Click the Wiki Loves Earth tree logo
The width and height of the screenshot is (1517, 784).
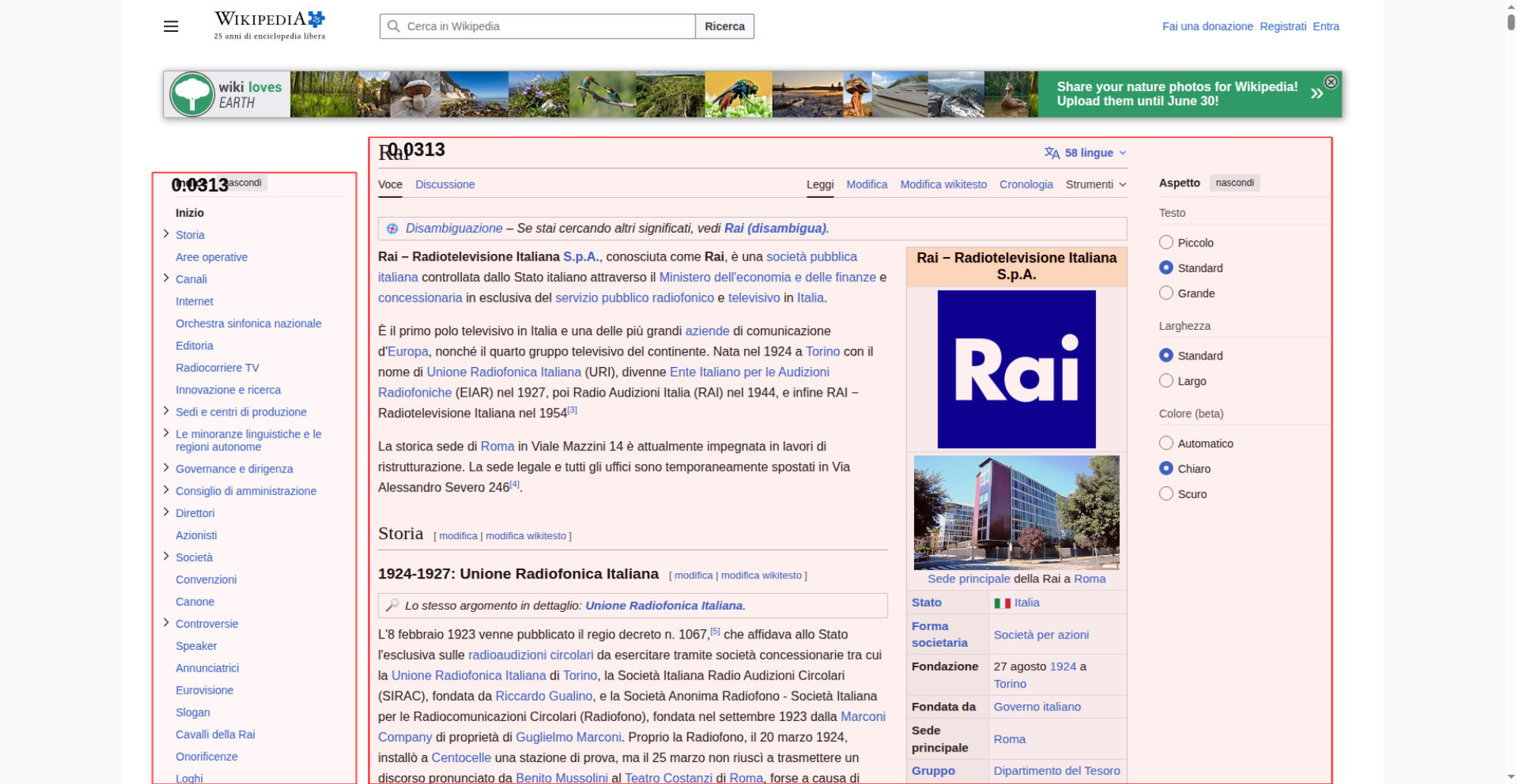[192, 94]
